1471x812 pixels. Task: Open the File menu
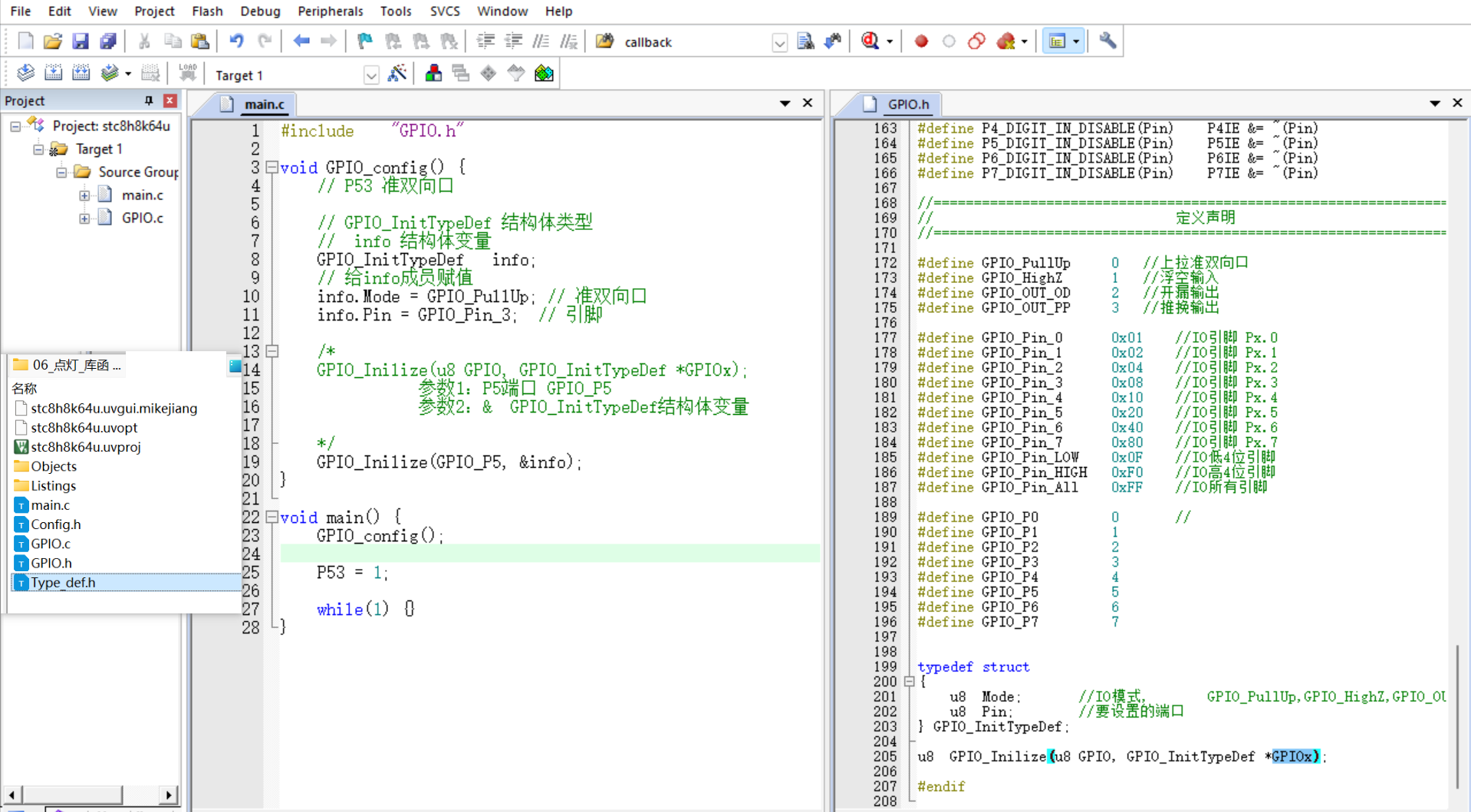click(21, 11)
